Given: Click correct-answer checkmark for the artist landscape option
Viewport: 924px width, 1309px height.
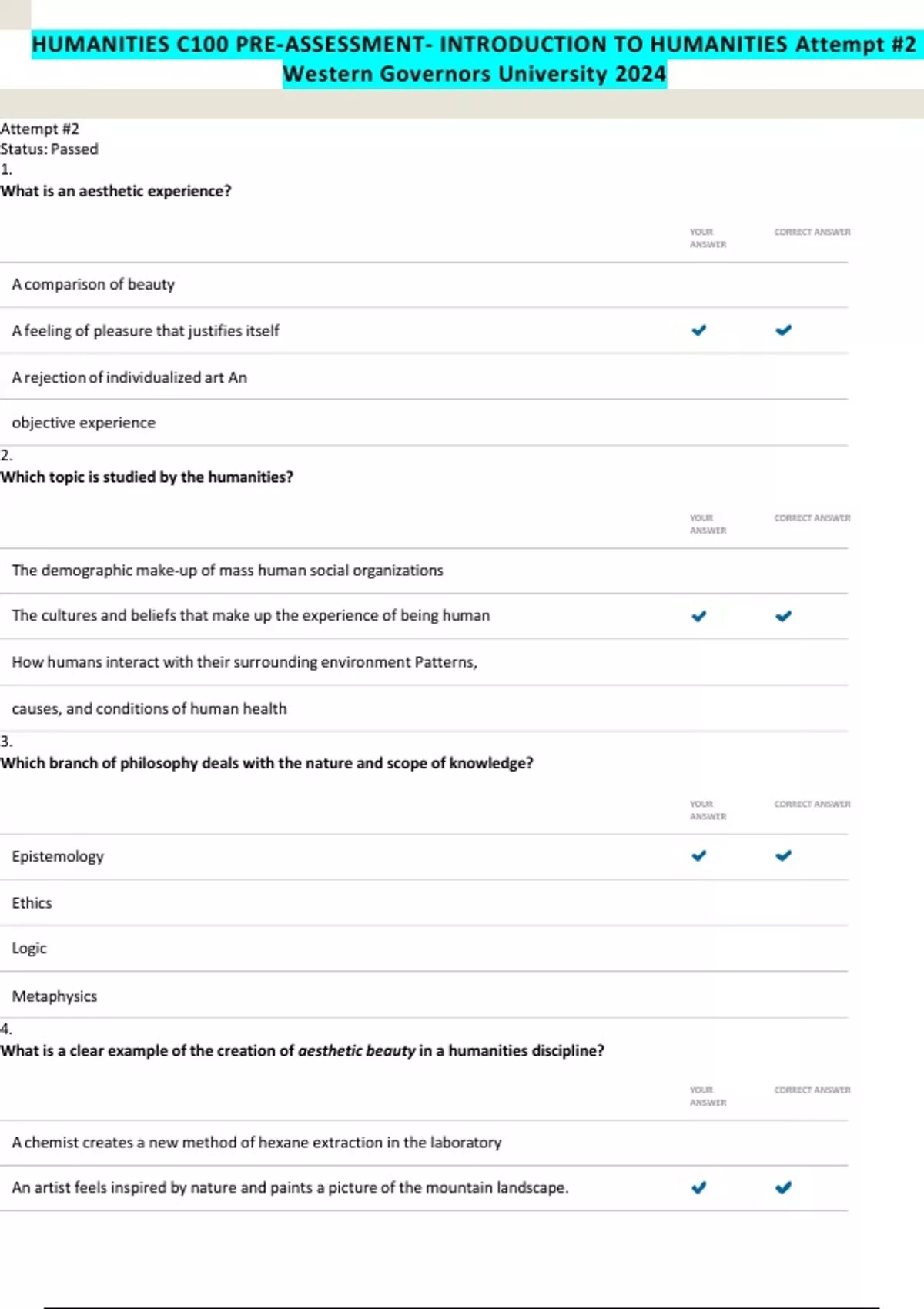Looking at the screenshot, I should pos(783,1187).
